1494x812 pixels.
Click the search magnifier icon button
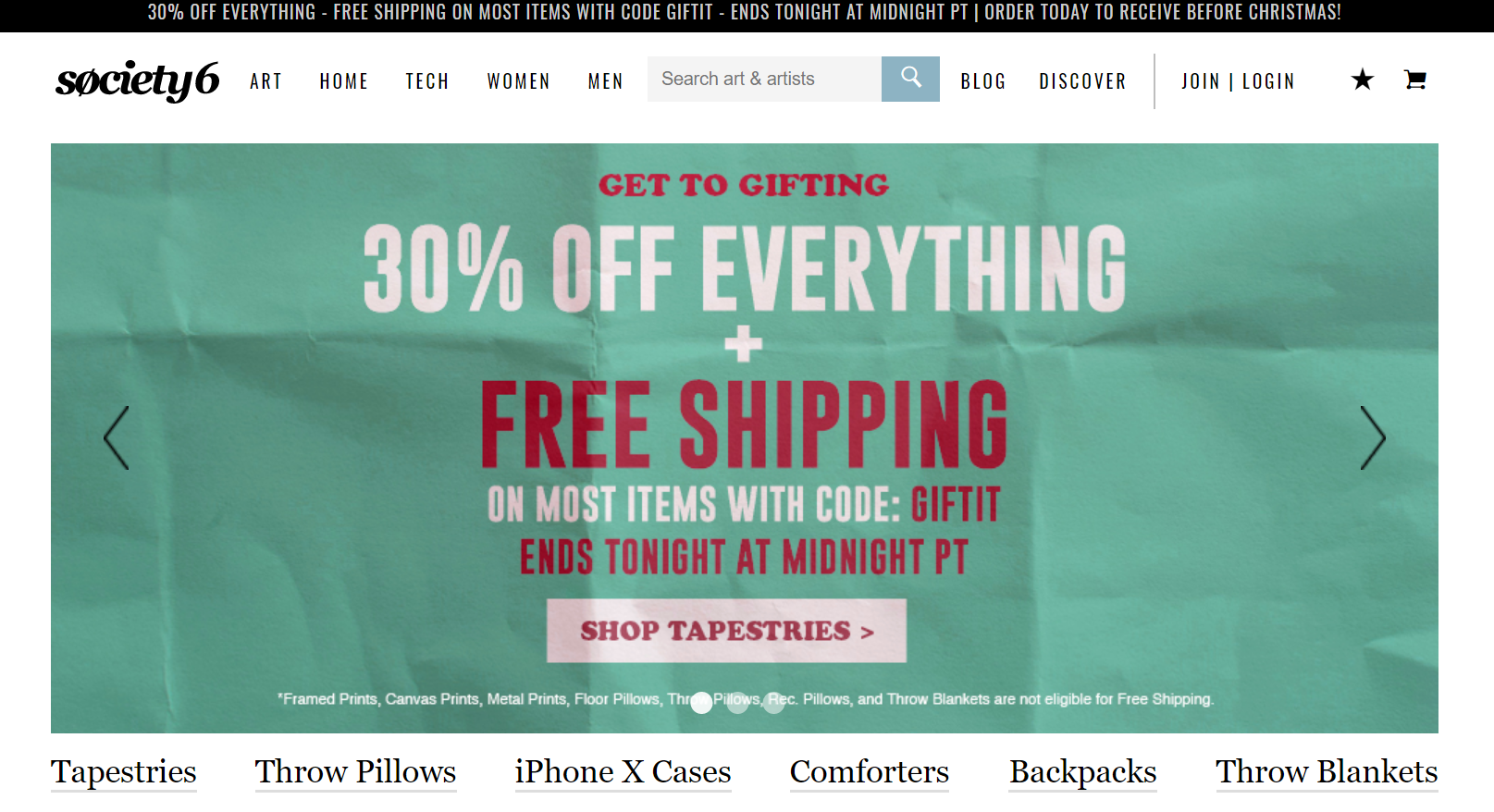[910, 79]
